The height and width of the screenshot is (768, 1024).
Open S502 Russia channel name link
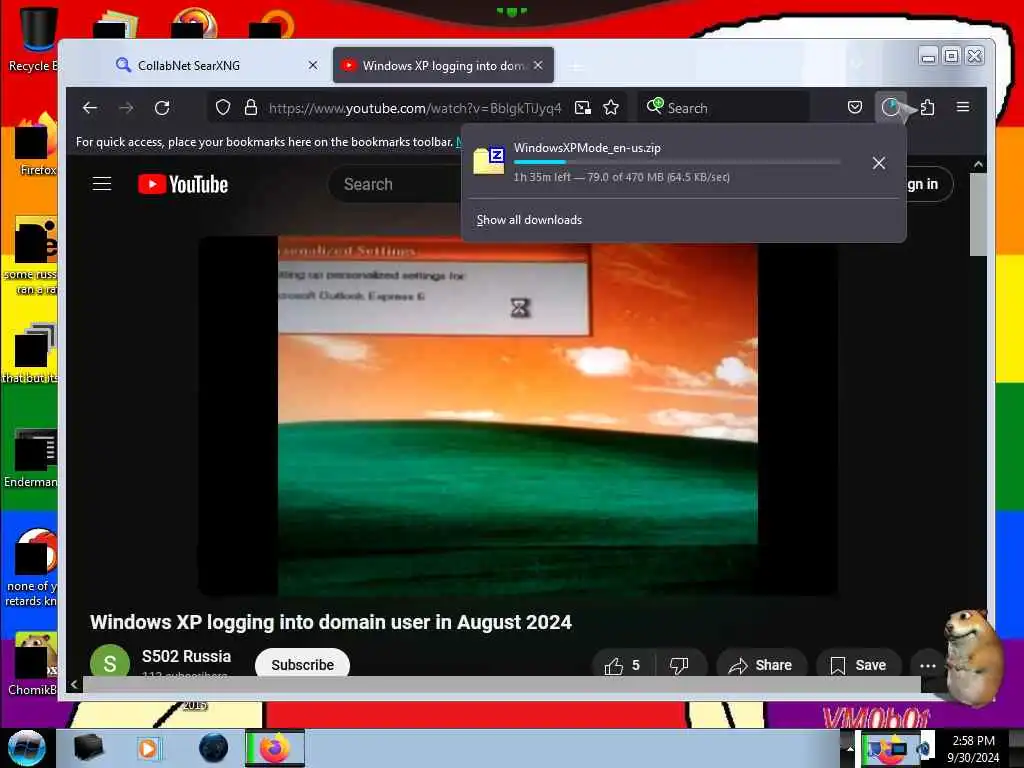[x=186, y=656]
